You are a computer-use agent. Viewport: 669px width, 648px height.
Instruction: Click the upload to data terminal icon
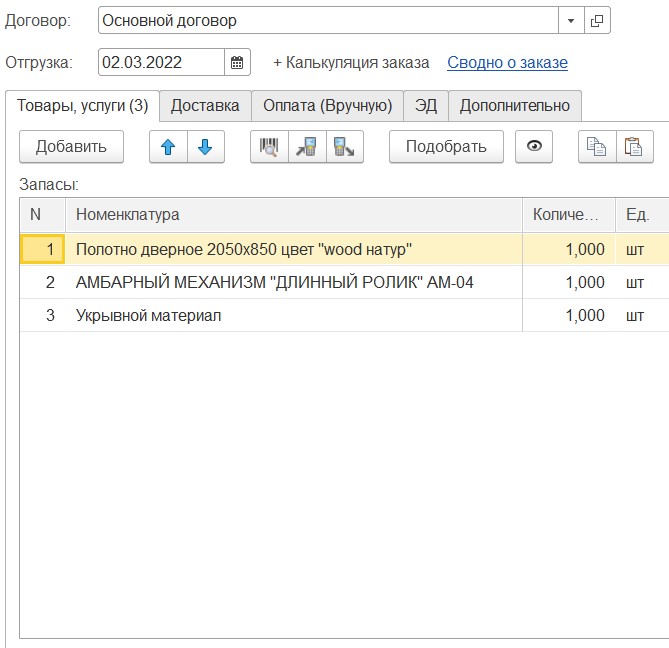344,147
